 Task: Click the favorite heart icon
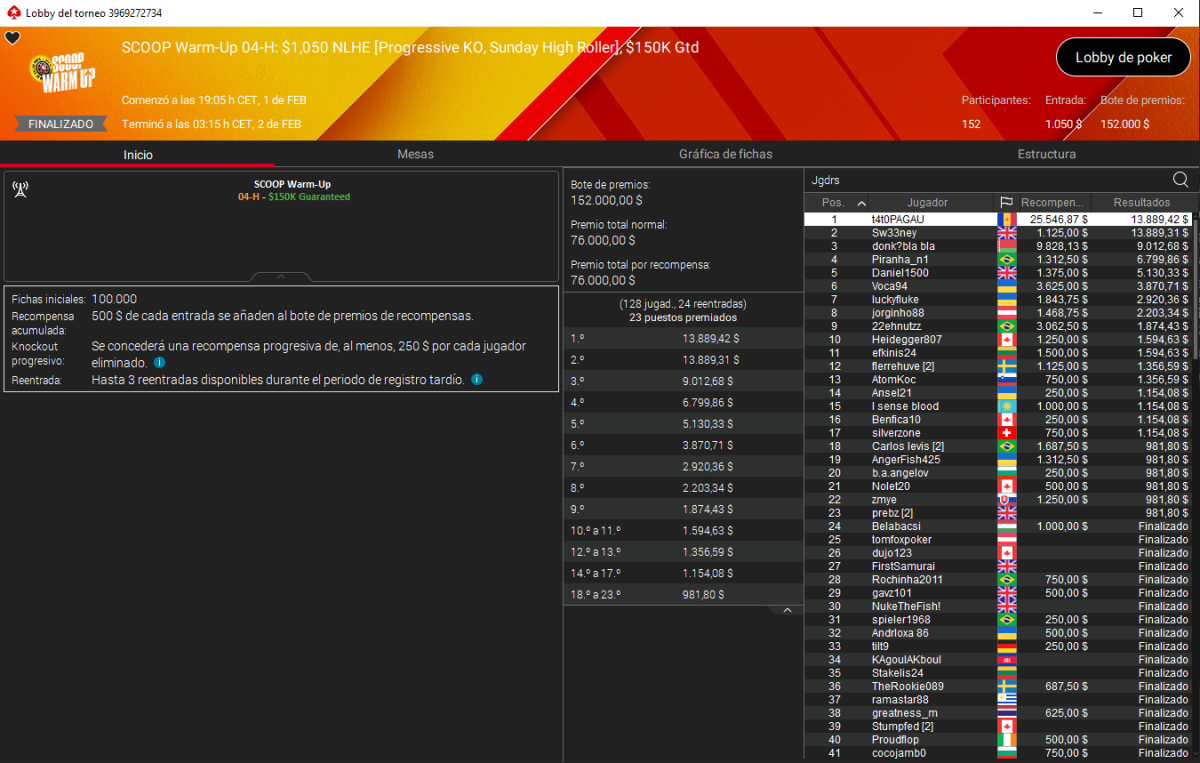pos(13,38)
